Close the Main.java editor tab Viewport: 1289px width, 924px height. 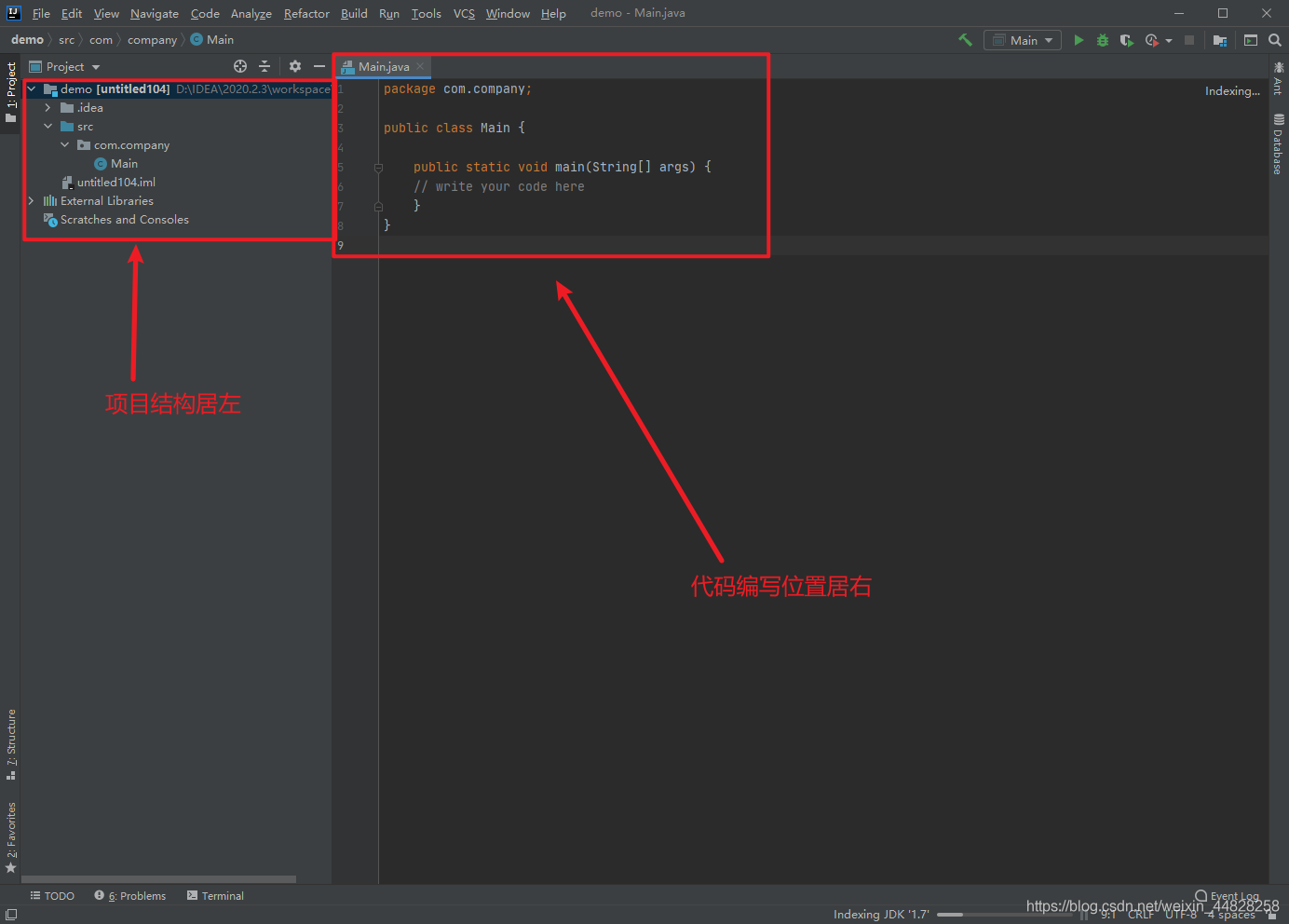point(420,66)
